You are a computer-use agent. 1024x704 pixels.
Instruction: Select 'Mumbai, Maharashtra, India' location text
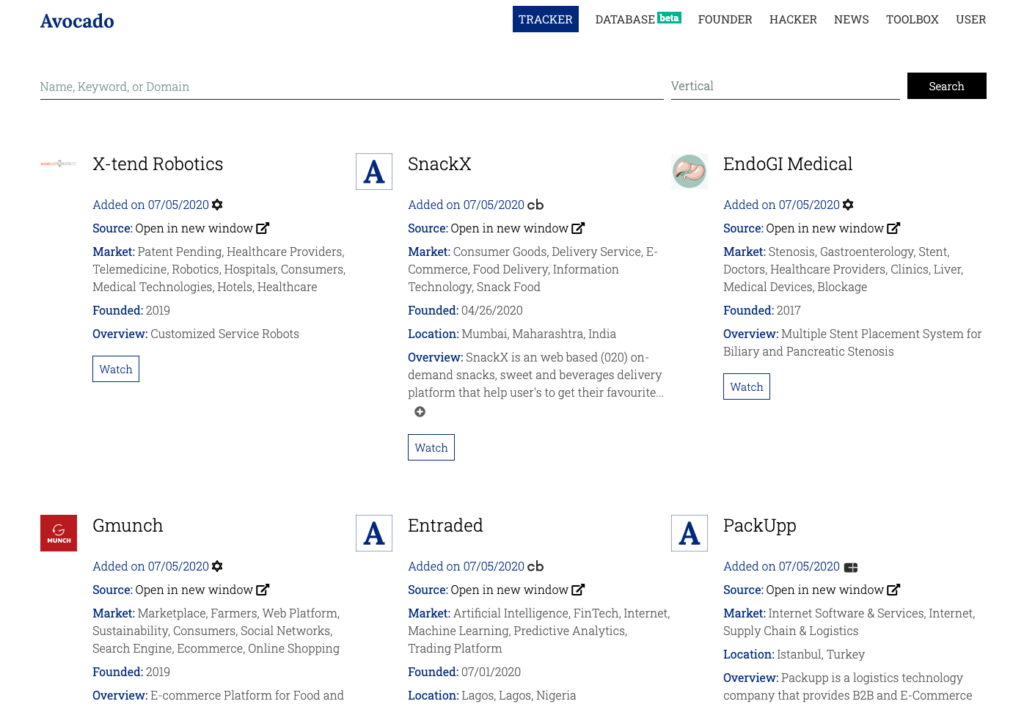(539, 334)
